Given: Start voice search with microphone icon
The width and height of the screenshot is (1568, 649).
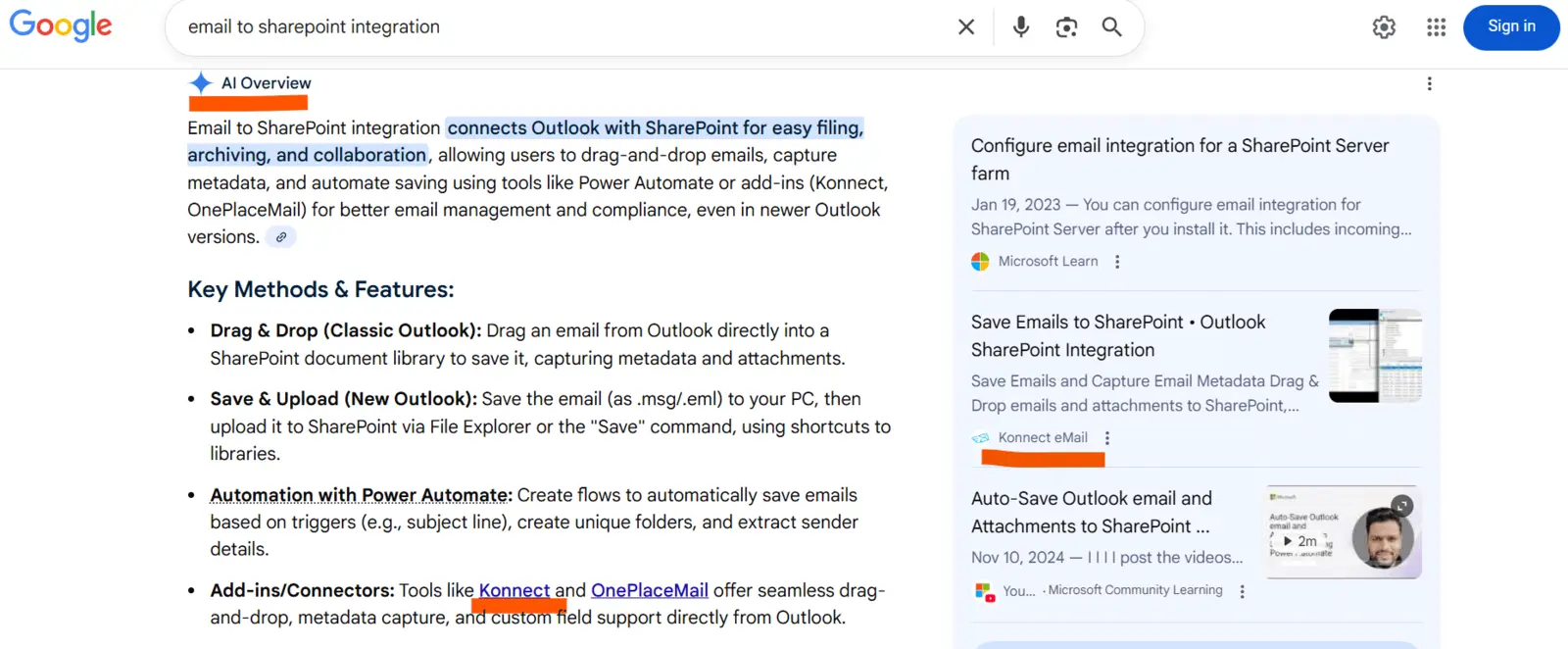Looking at the screenshot, I should pos(1021,27).
